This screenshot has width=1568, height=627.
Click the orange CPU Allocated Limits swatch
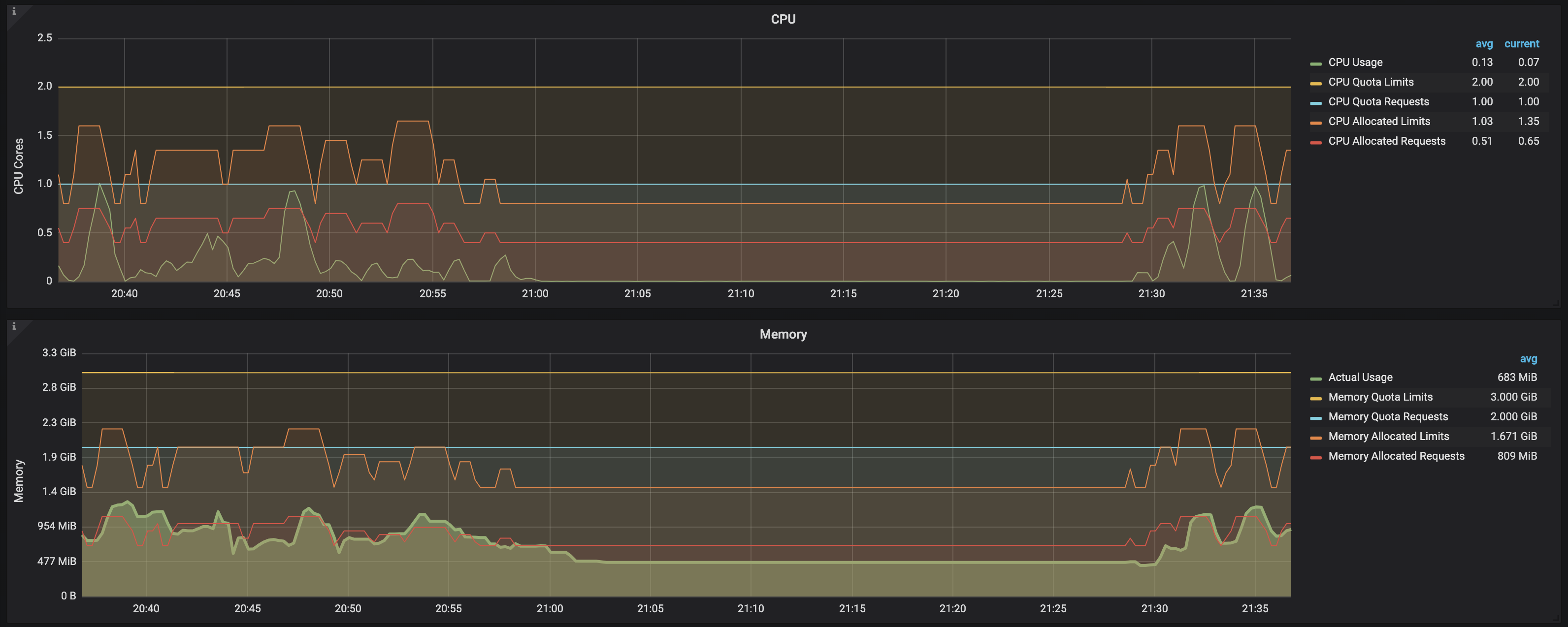(1315, 123)
